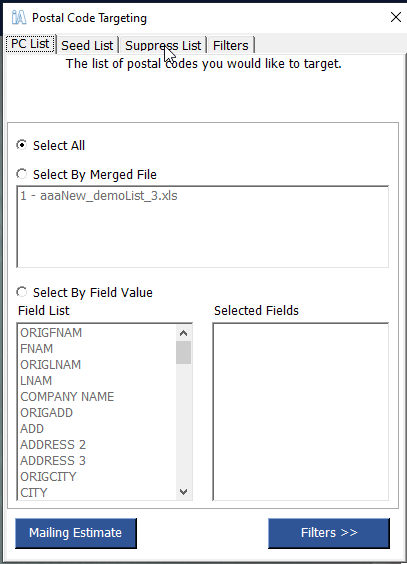Click the Field List scroll up arrow
This screenshot has height=564, width=407.
click(x=183, y=333)
